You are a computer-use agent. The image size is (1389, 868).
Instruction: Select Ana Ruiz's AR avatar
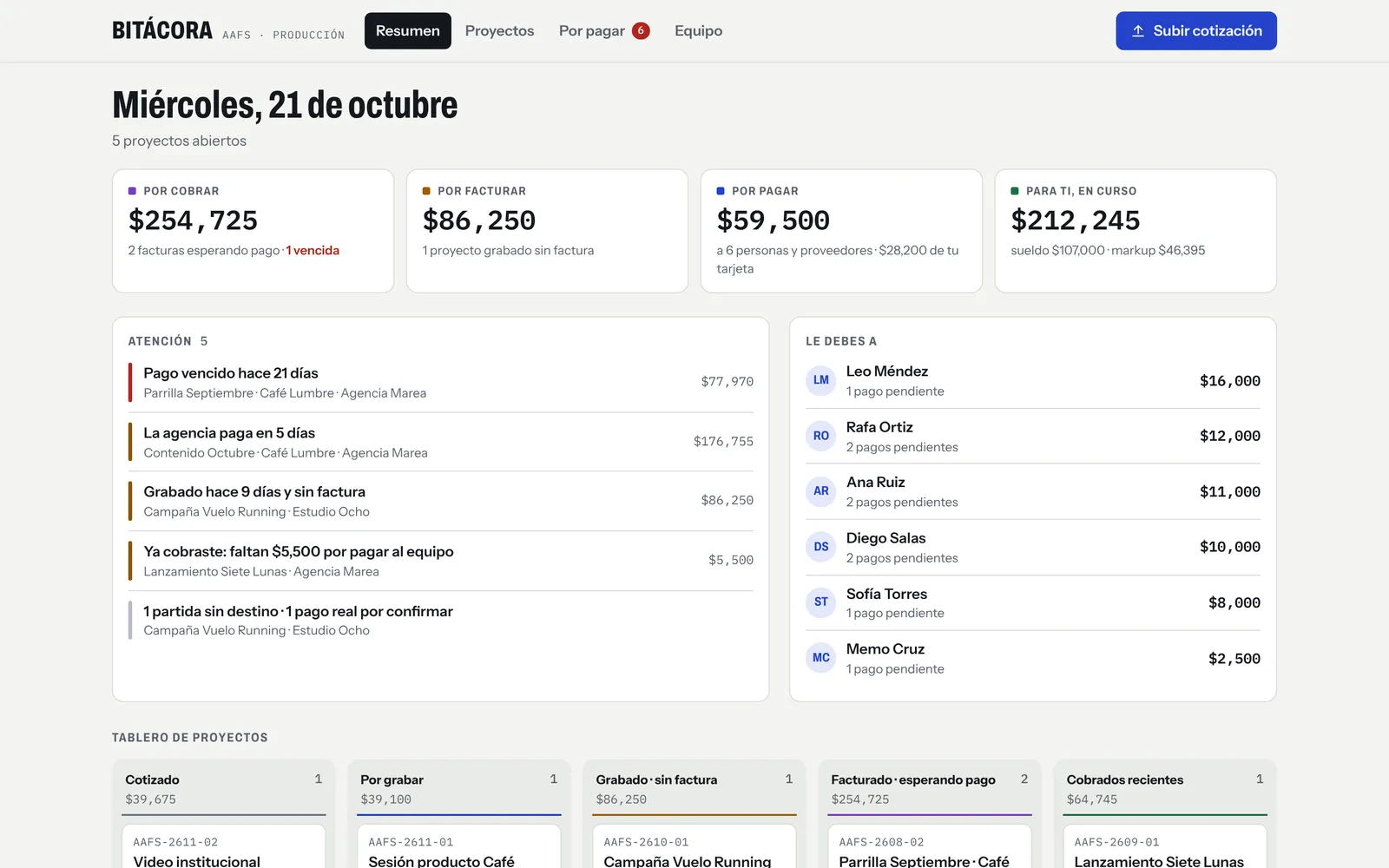[820, 491]
